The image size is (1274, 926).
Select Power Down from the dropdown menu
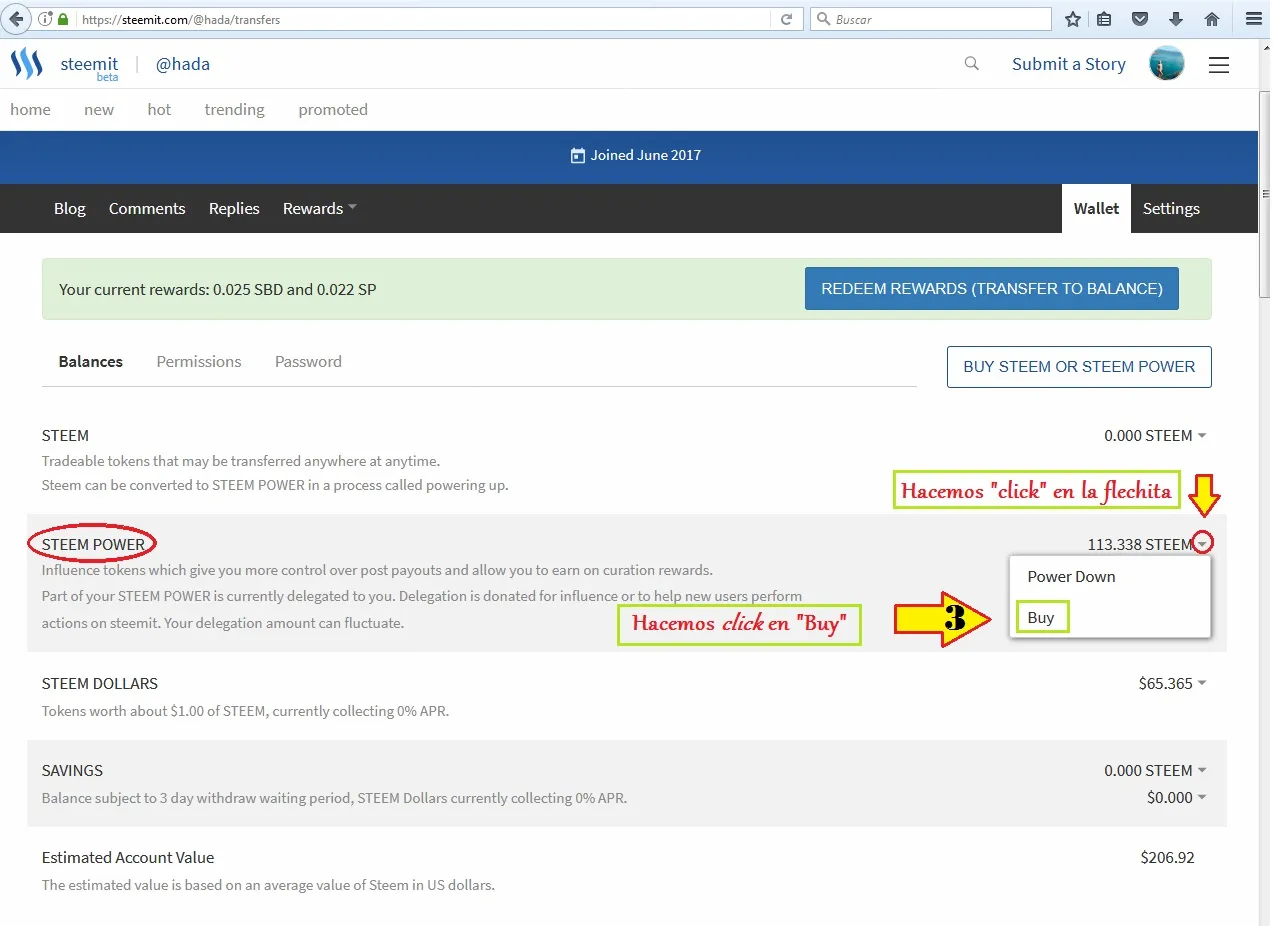[x=1071, y=577]
